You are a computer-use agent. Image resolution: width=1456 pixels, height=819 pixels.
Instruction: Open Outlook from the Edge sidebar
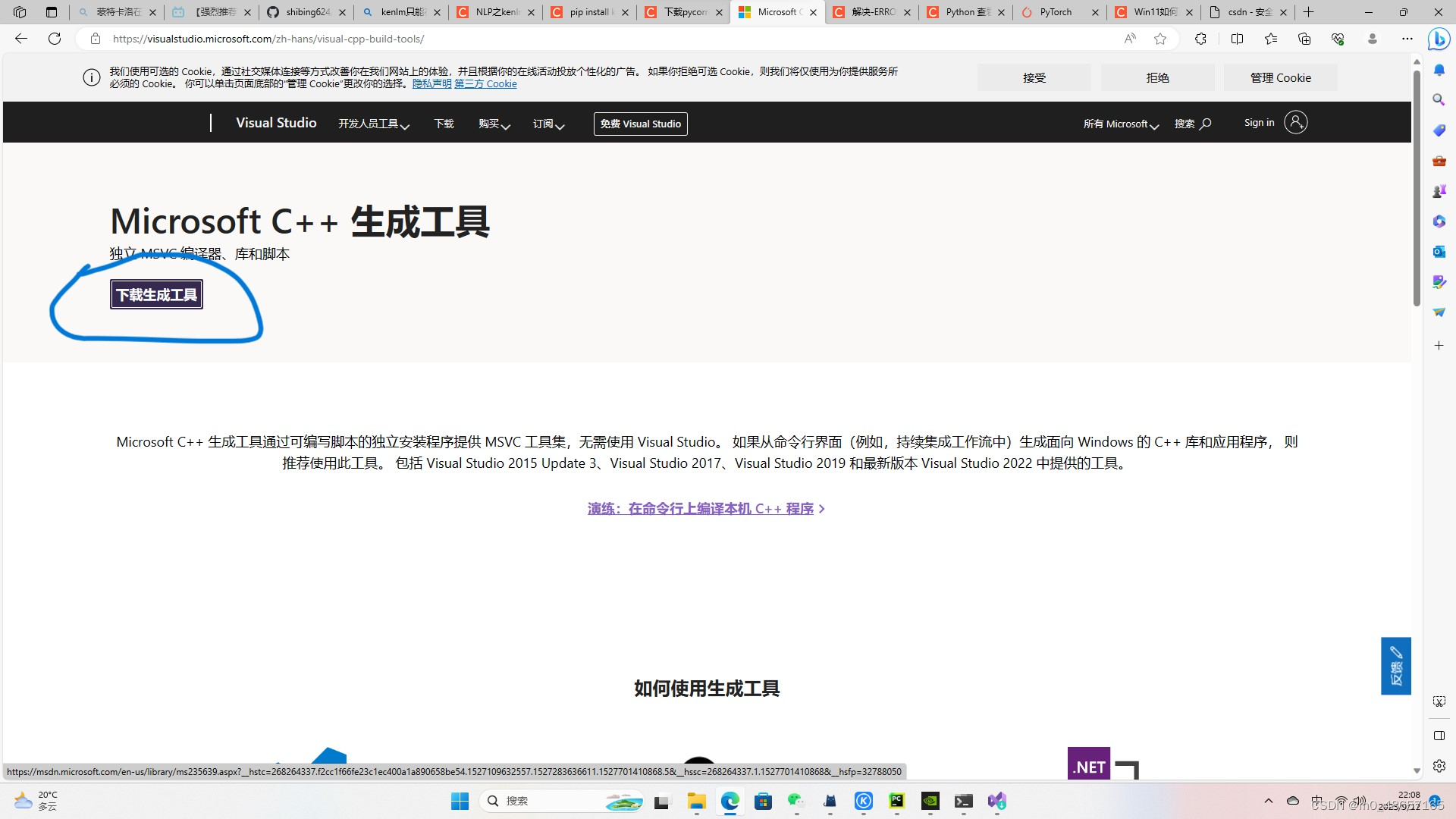(x=1439, y=251)
